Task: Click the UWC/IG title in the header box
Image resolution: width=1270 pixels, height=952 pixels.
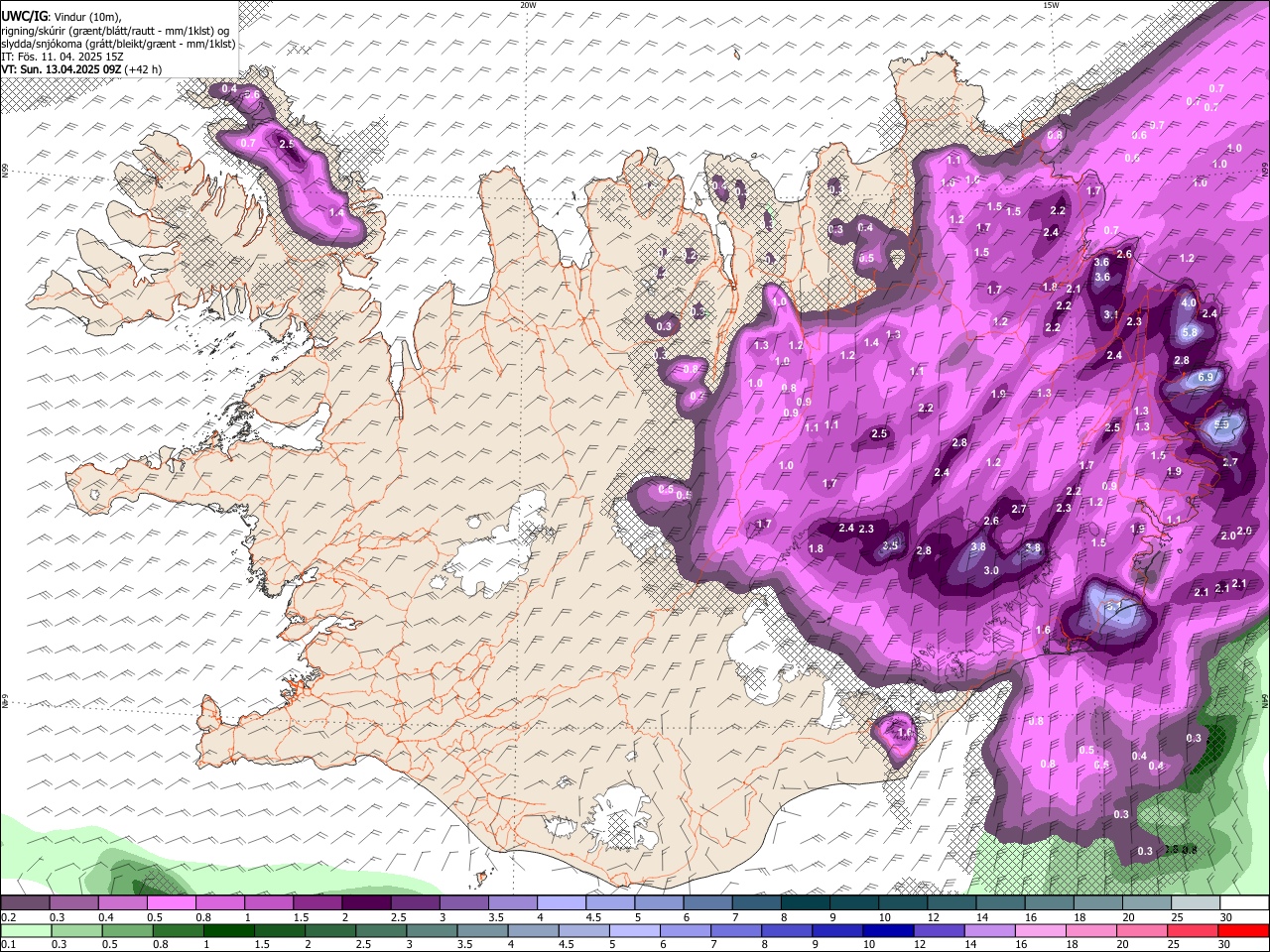Action: (x=24, y=16)
